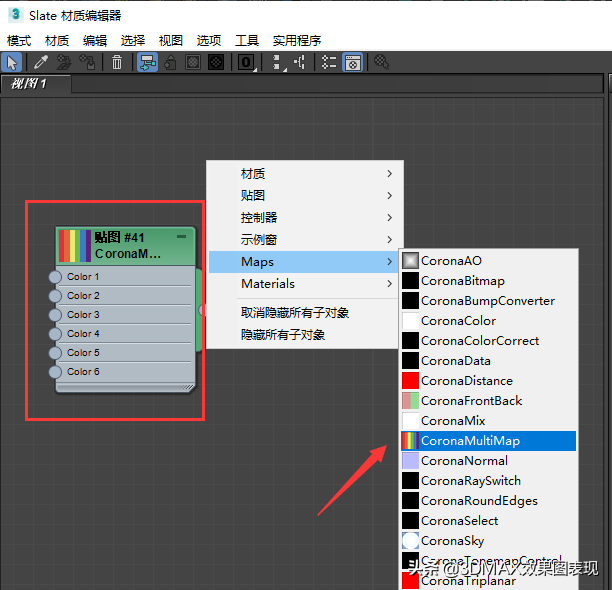Toggle Show Background in Preview icon
Screen dimensions: 612x590
click(x=216, y=62)
